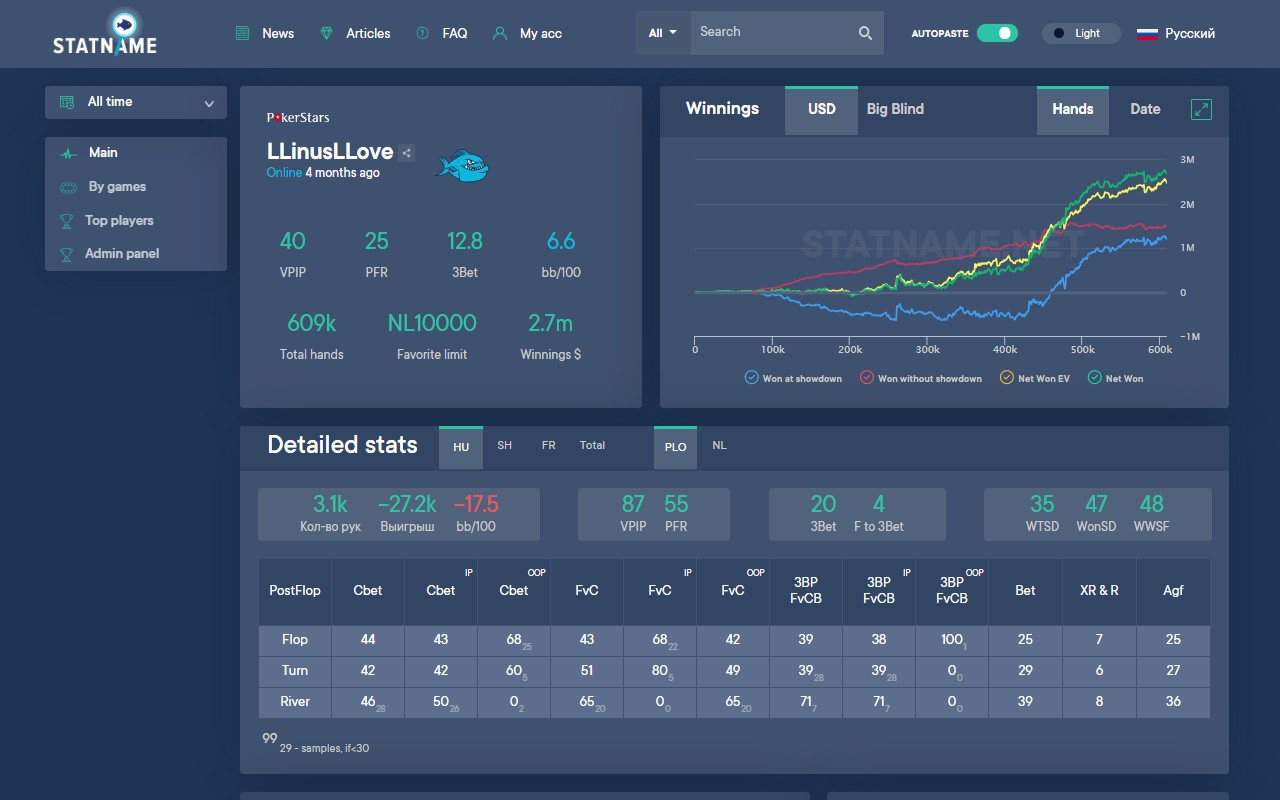1280x800 pixels.
Task: Select the Date tab in Winnings
Action: 1145,109
